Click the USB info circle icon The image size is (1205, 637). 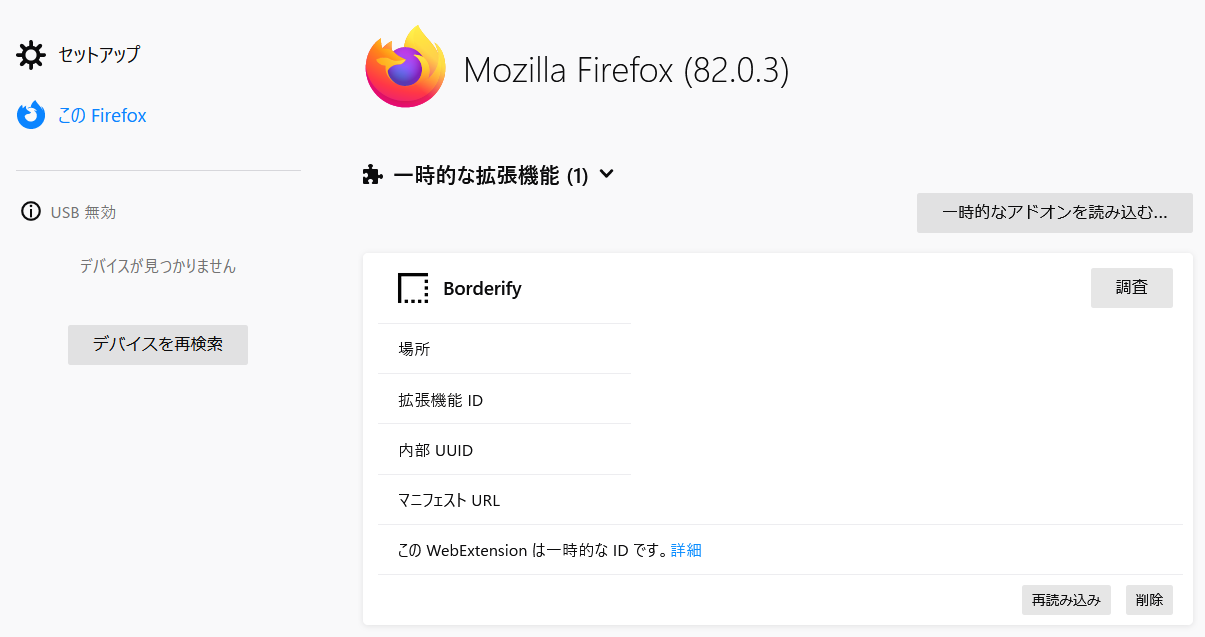tap(31, 212)
